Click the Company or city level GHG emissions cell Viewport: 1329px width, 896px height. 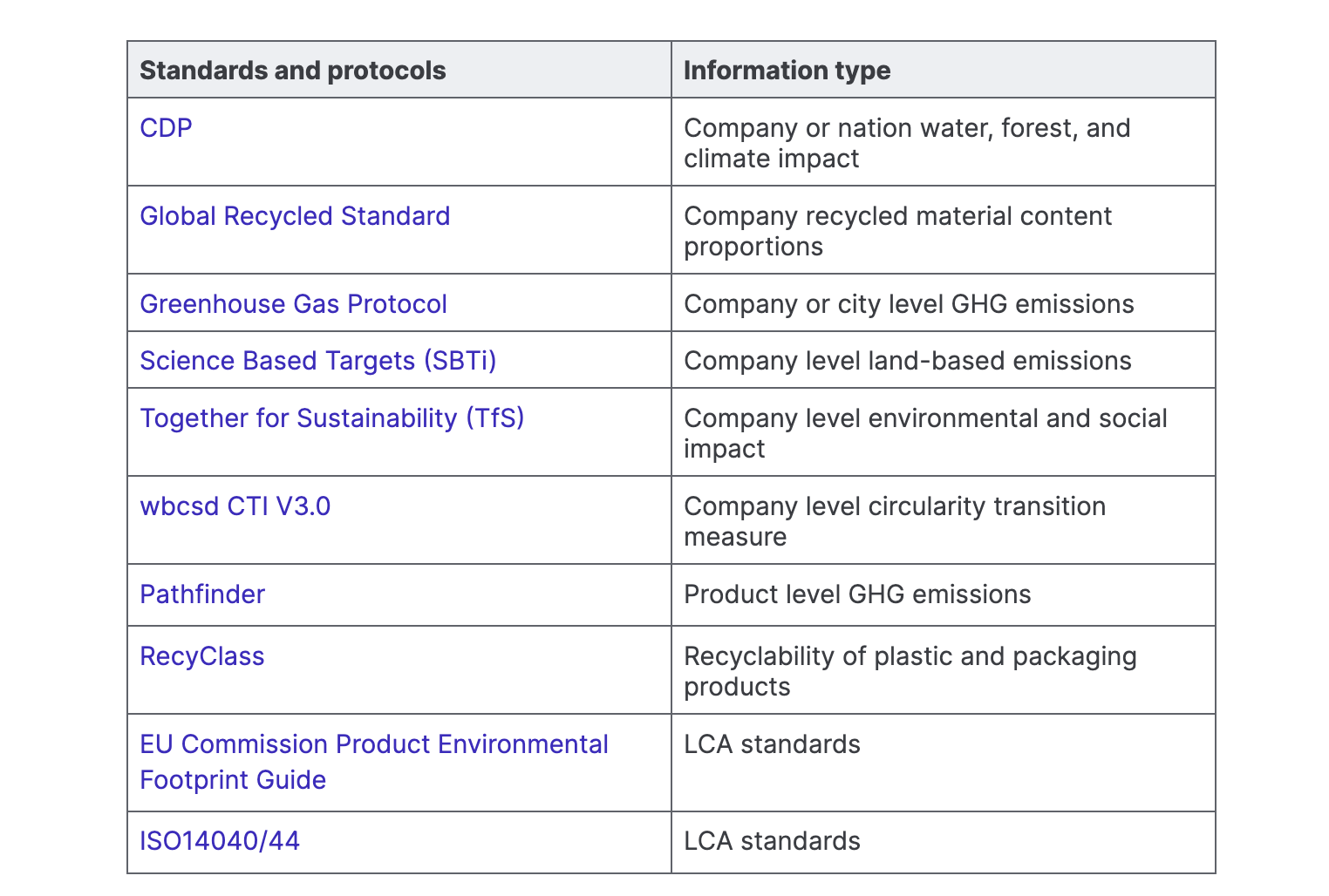click(908, 304)
